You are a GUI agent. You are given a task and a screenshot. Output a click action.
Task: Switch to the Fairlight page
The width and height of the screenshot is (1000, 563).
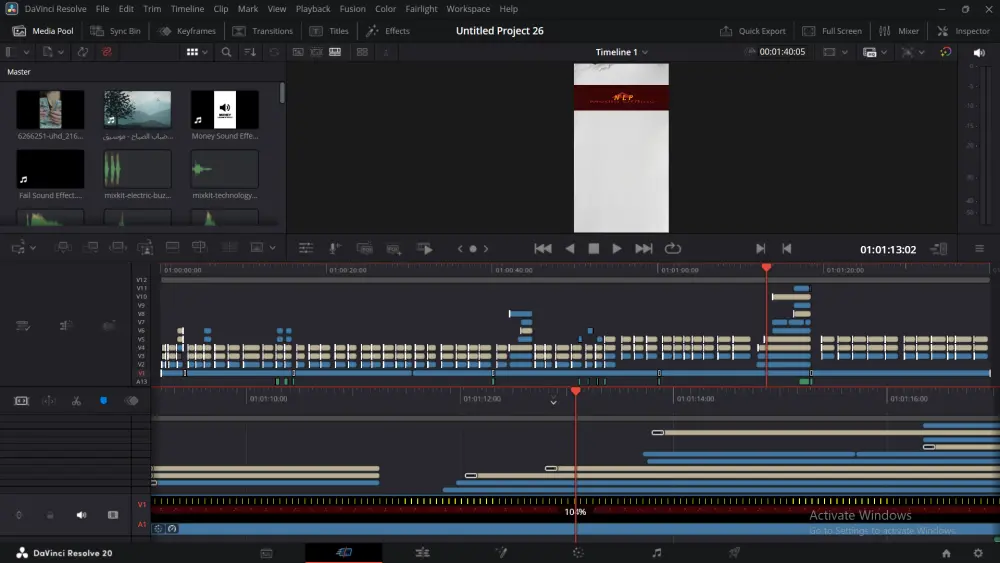click(x=656, y=552)
